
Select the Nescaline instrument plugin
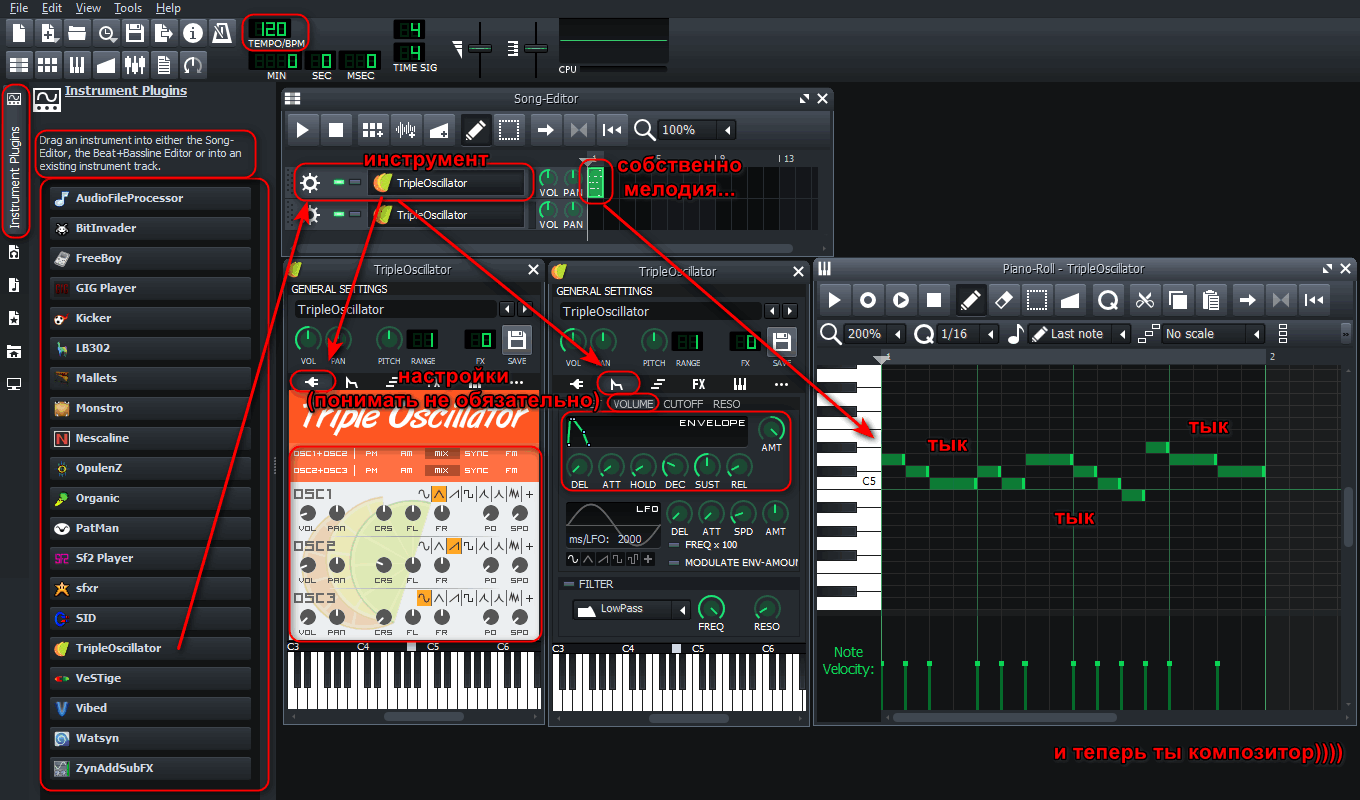point(151,438)
